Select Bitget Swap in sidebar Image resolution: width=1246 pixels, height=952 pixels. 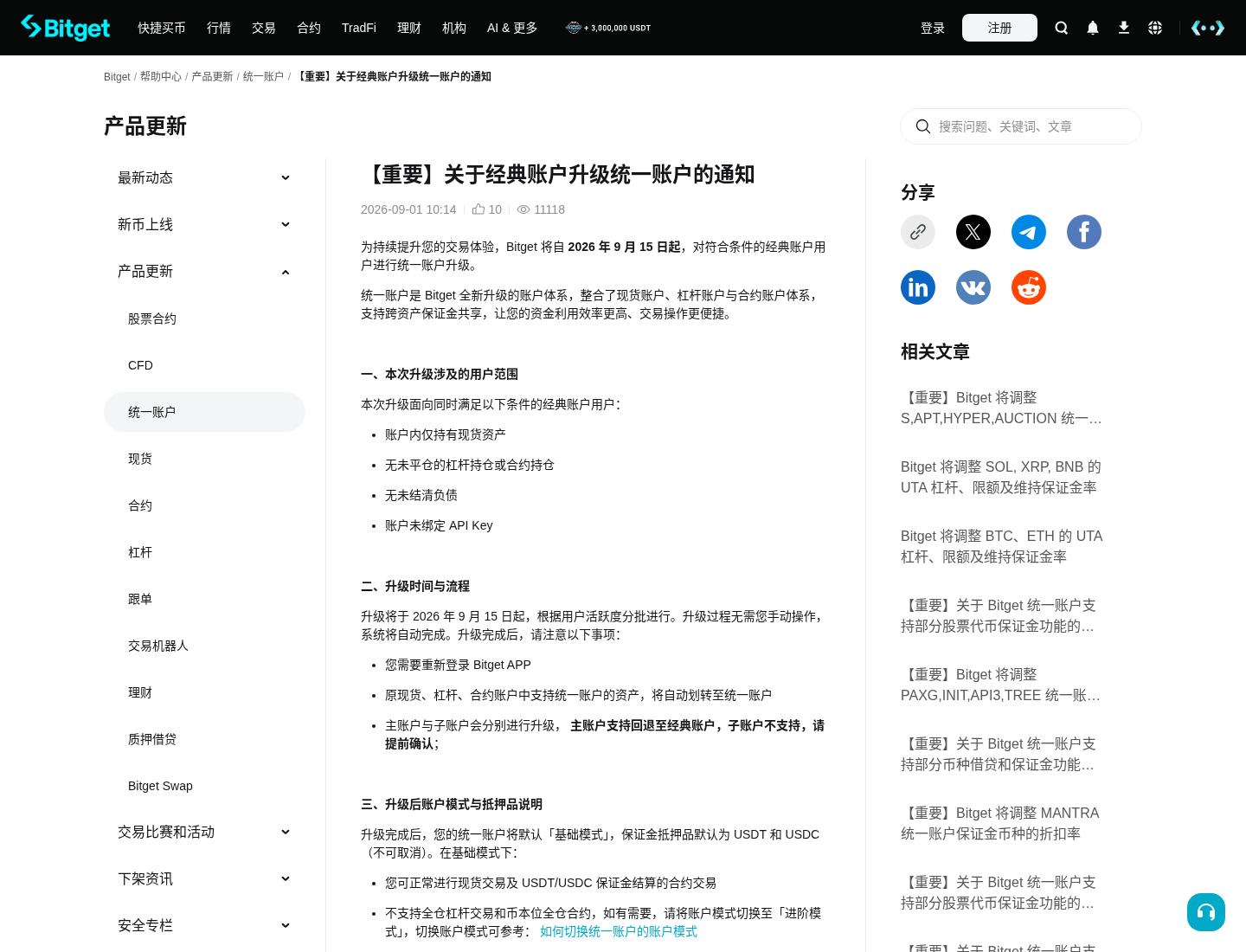click(204, 786)
